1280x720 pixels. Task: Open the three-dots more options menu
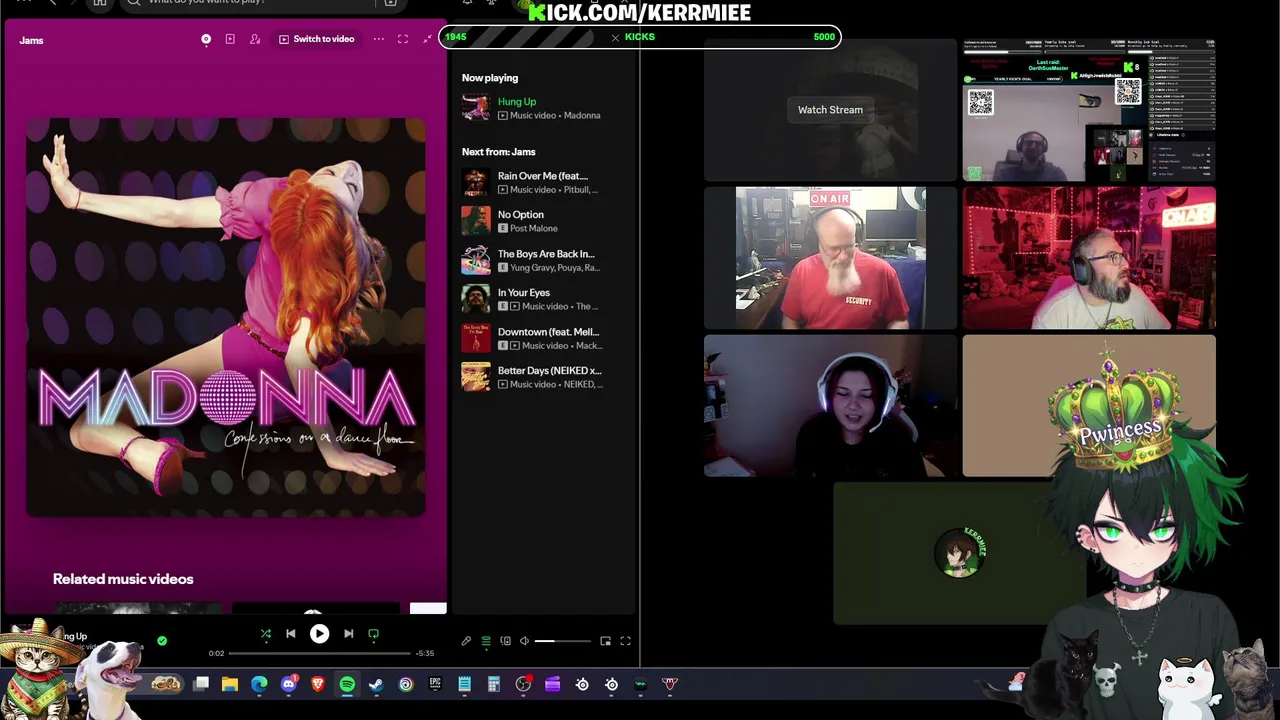[x=379, y=39]
